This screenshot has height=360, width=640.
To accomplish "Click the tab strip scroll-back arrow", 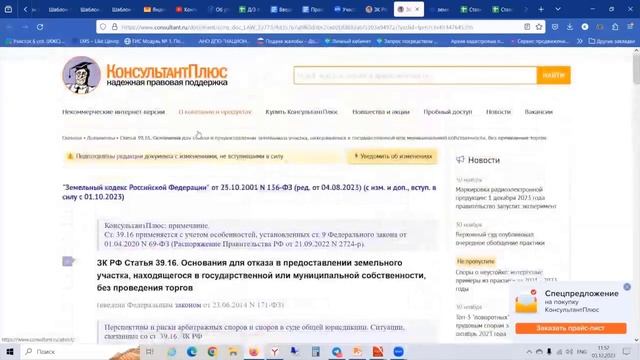I will 25,9.
